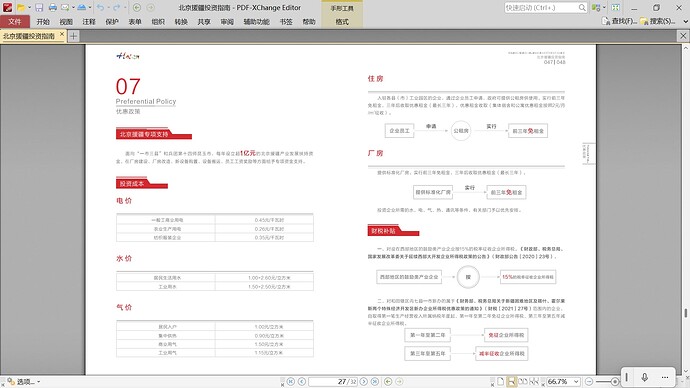This screenshot has height=388, width=690.
Task: Switch to the 格式 ribbon tab
Action: point(342,22)
